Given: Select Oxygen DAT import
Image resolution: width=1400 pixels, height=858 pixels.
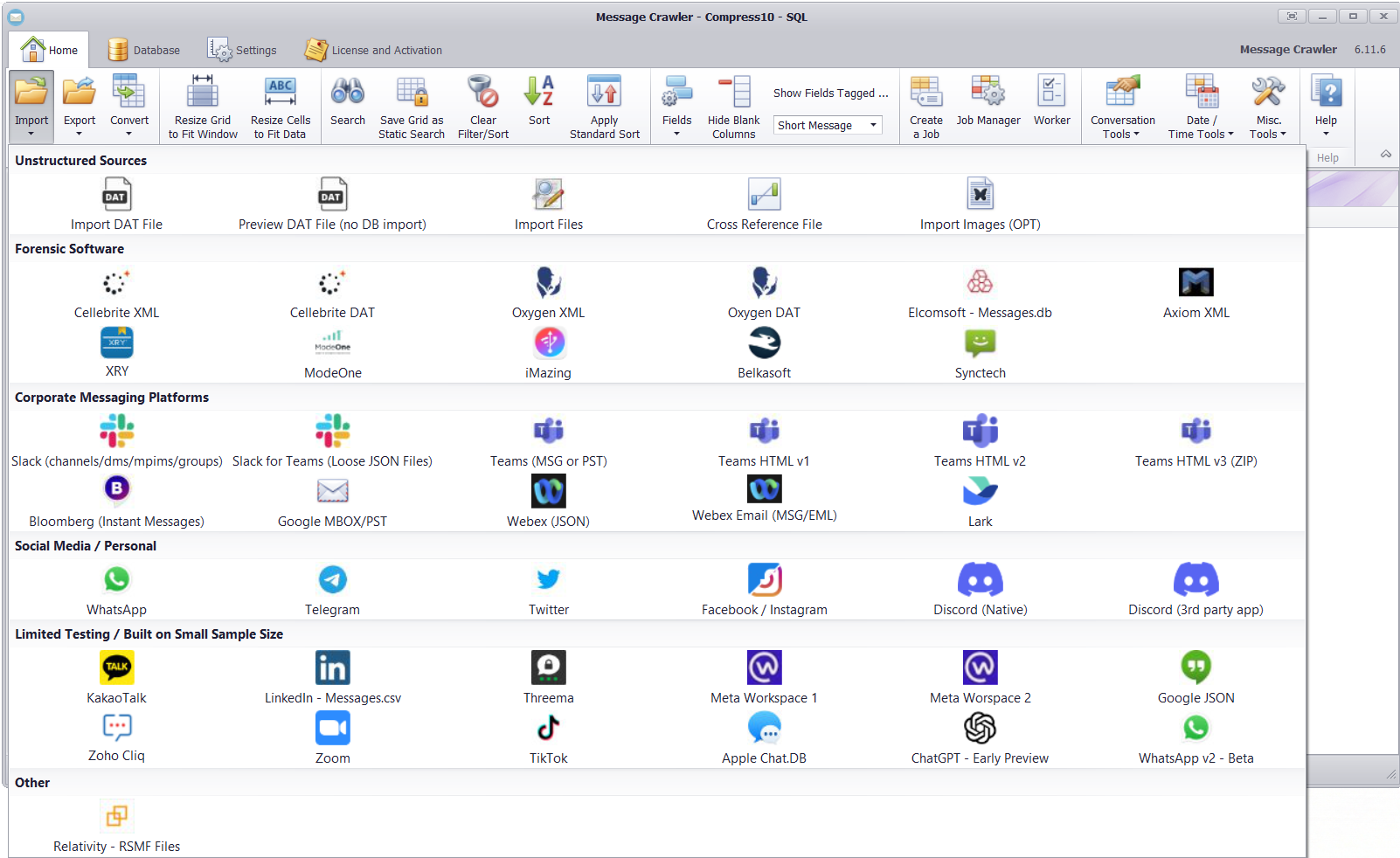Looking at the screenshot, I should [x=764, y=294].
